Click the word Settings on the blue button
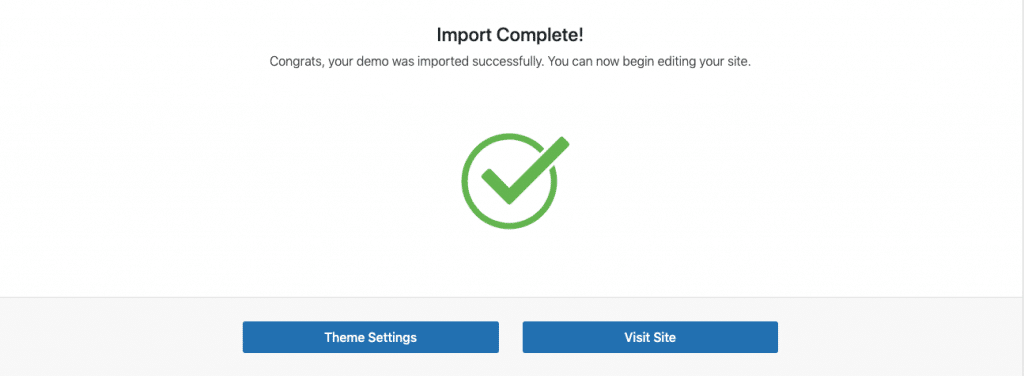 click(x=392, y=337)
